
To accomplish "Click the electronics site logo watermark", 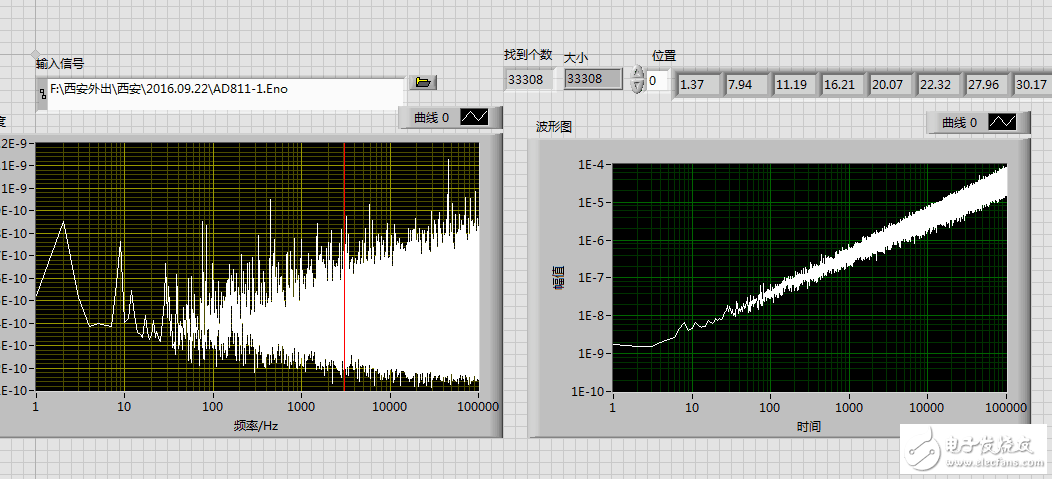I will [968, 447].
